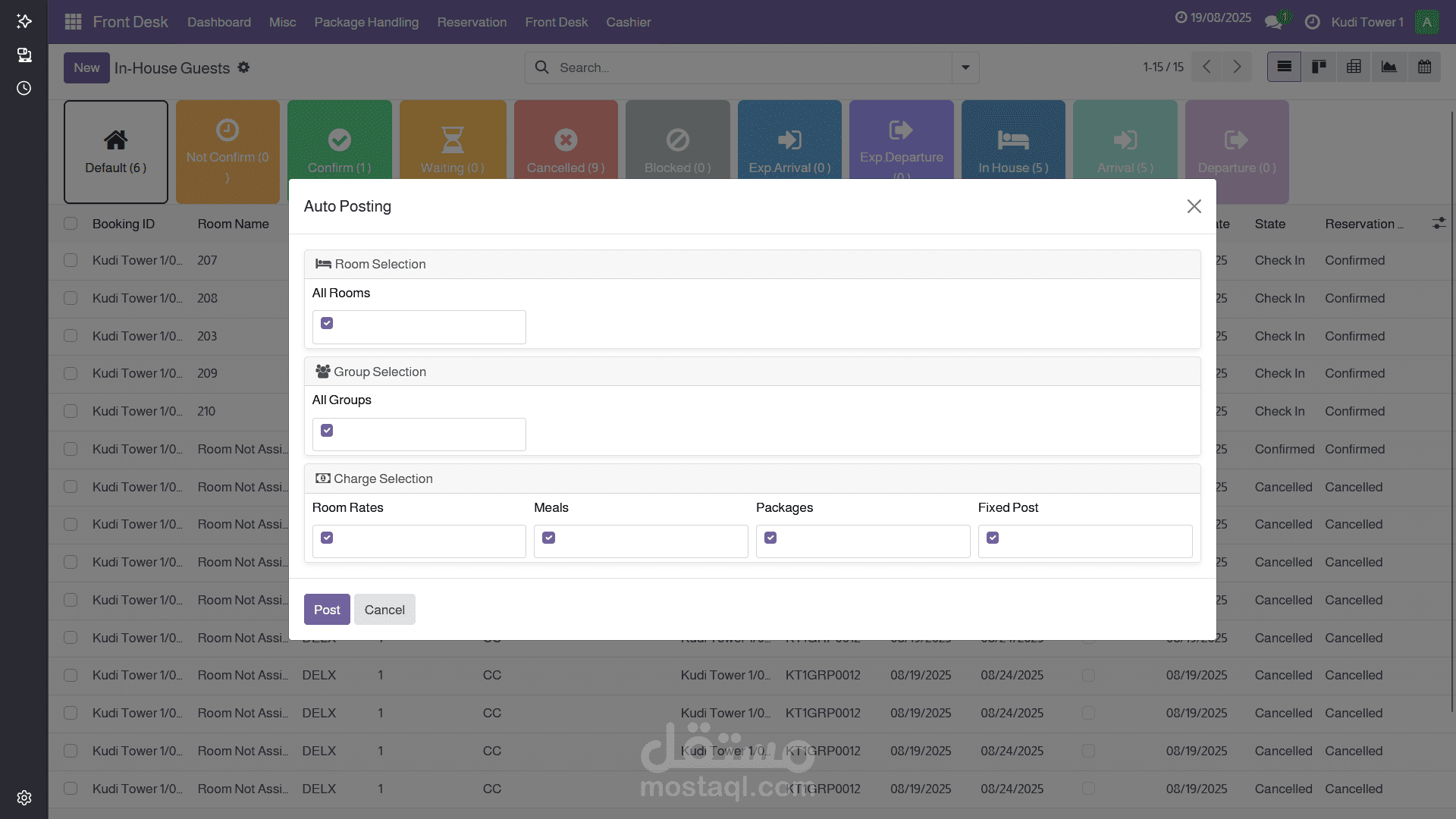This screenshot has width=1456, height=819.
Task: Click Cancel in Auto Posting dialog
Action: tap(384, 610)
